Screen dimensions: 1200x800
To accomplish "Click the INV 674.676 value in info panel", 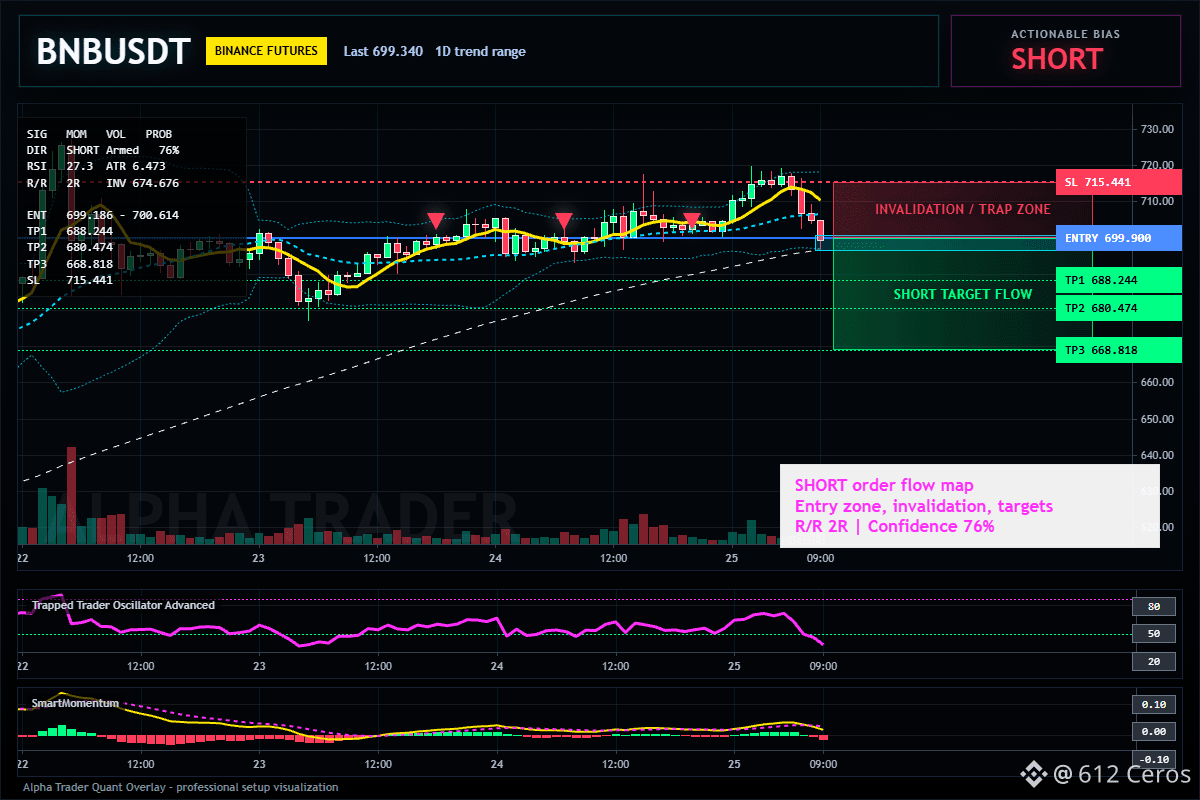I will coord(142,183).
